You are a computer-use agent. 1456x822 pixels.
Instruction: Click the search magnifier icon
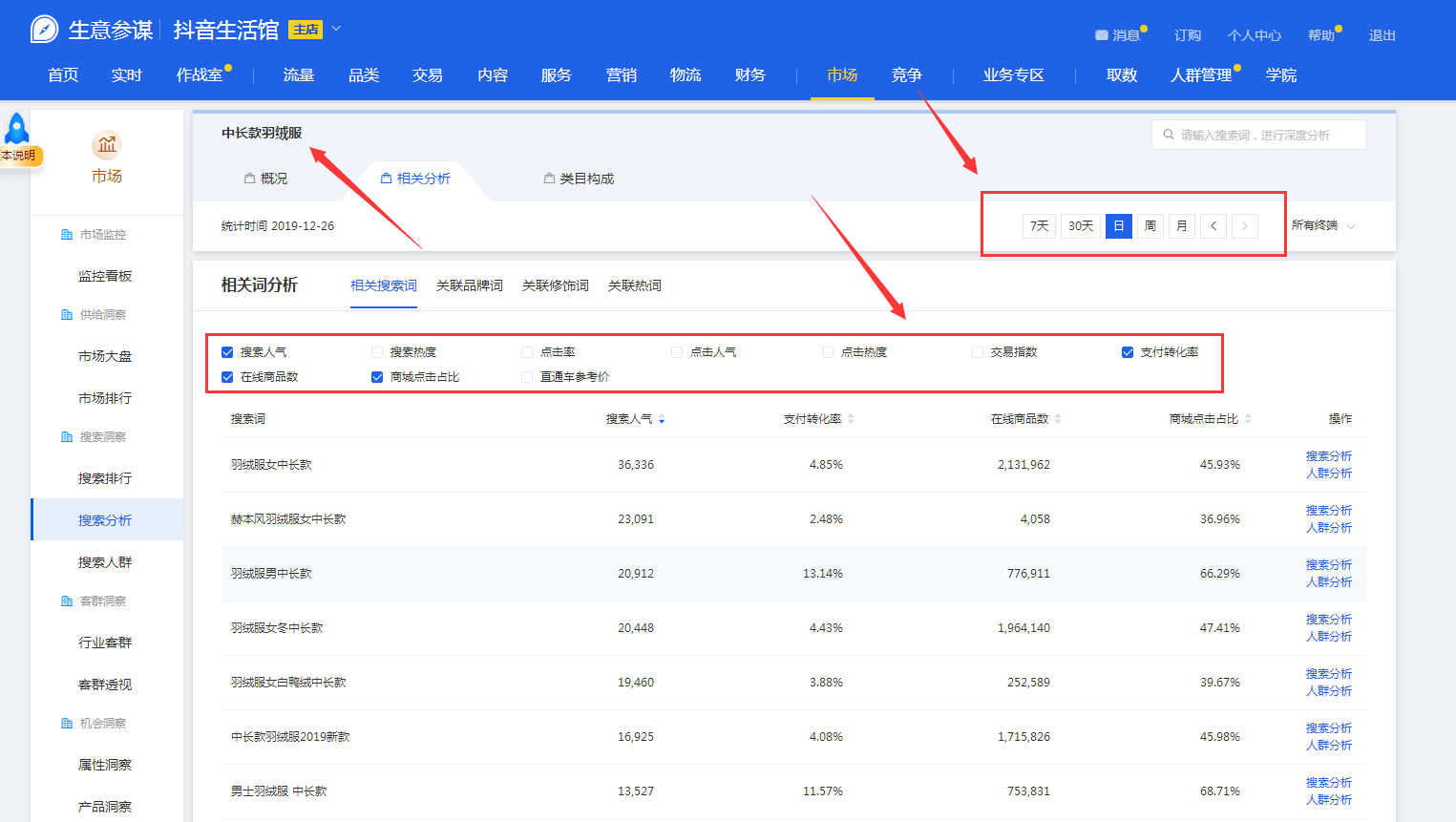pyautogui.click(x=1169, y=135)
